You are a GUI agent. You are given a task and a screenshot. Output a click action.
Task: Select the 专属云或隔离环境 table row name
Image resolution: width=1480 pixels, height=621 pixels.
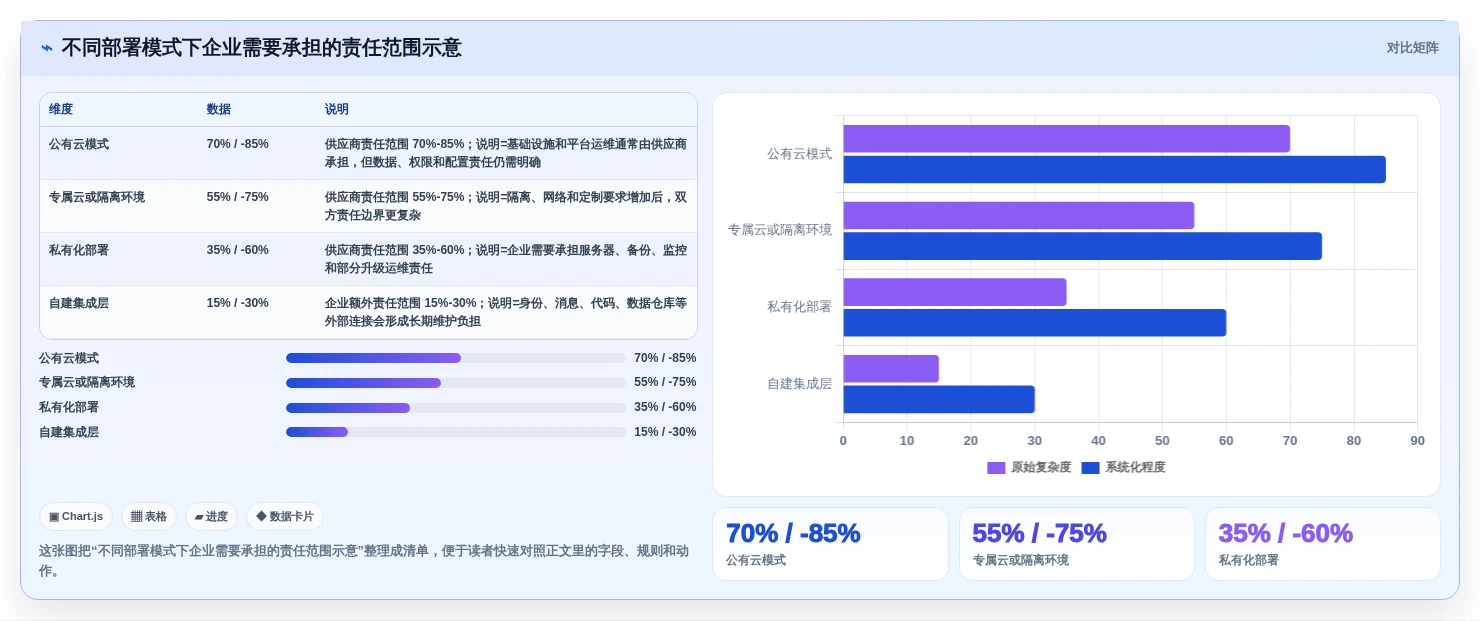(x=97, y=197)
